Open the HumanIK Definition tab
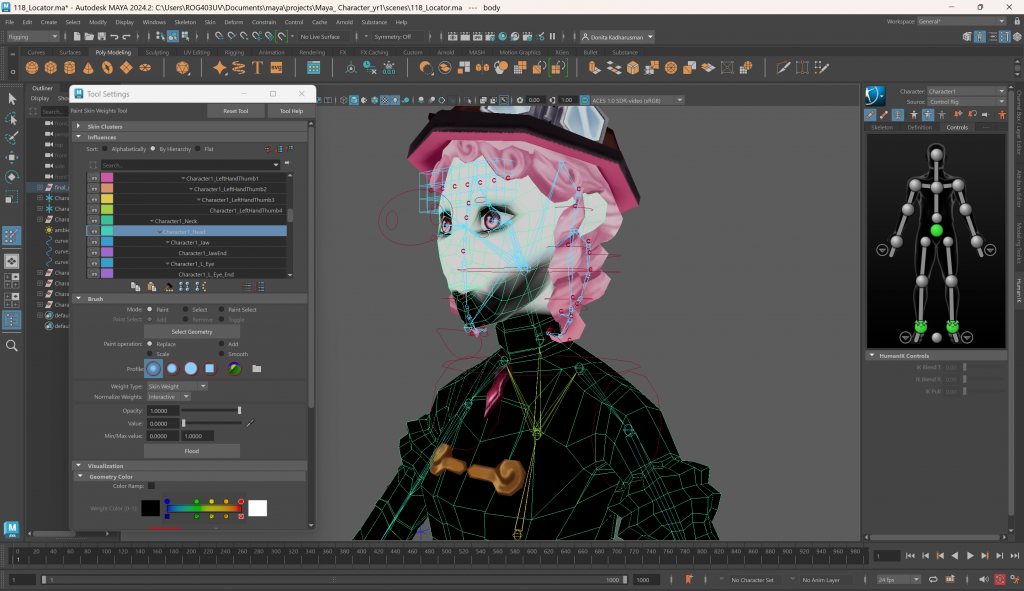The image size is (1024, 591). point(920,127)
